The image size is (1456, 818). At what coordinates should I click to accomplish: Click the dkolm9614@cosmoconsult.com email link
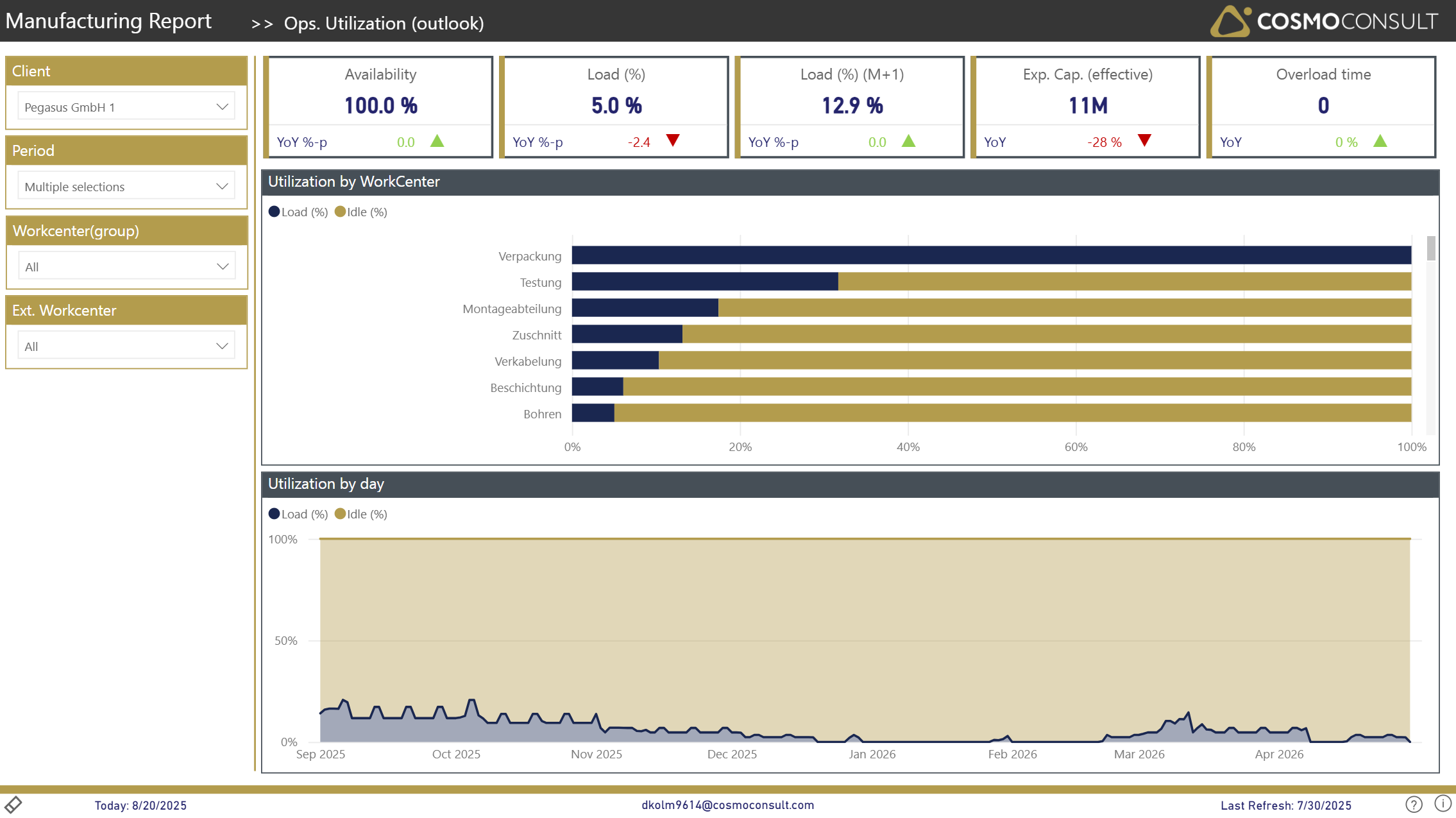click(727, 805)
